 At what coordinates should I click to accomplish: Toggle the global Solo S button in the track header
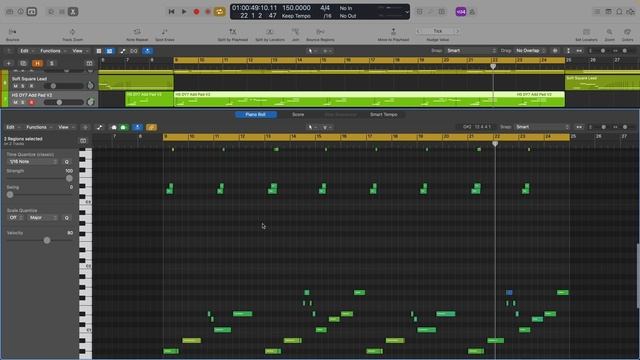[x=51, y=63]
